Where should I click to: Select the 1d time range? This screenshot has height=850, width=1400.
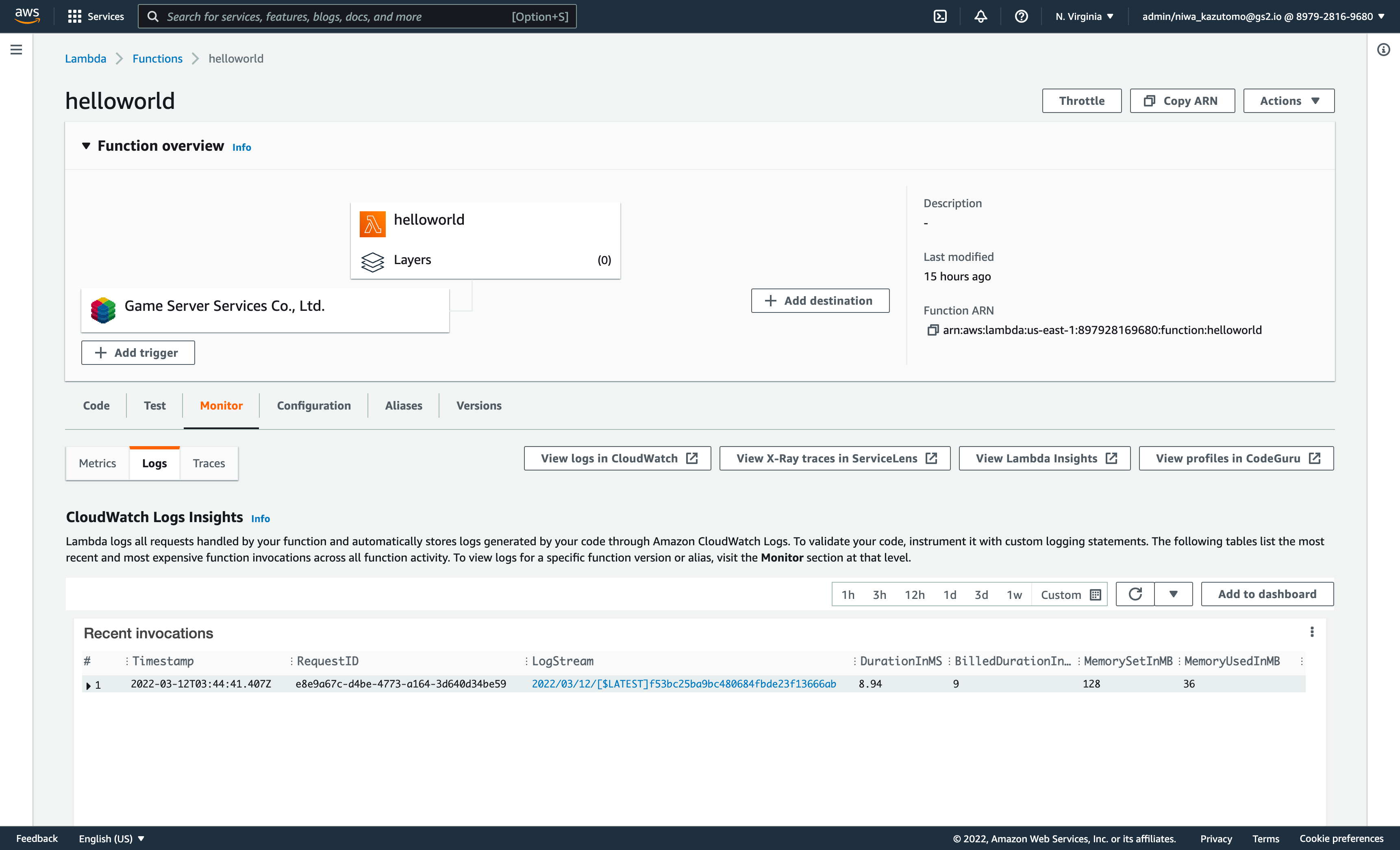pos(950,594)
